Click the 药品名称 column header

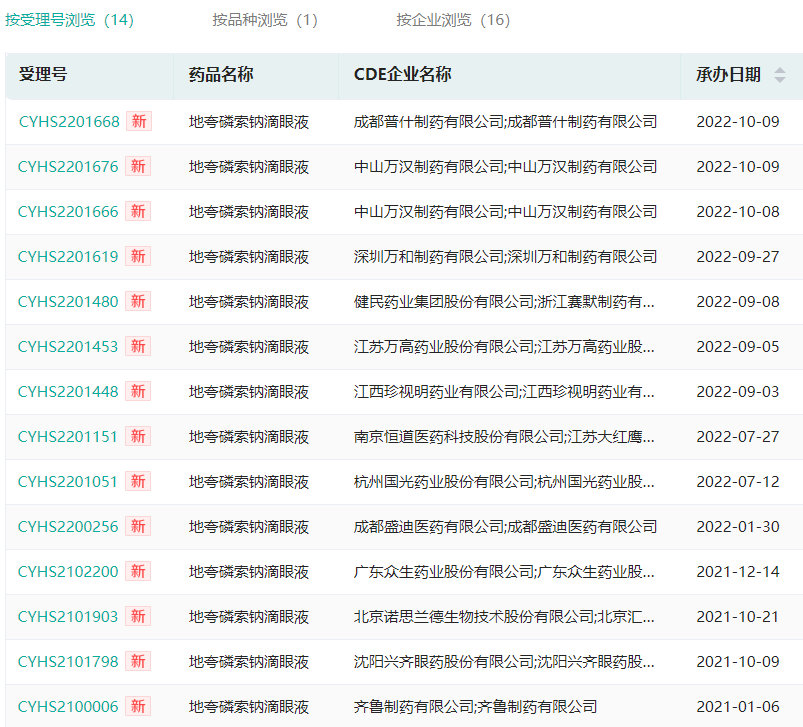tap(221, 74)
